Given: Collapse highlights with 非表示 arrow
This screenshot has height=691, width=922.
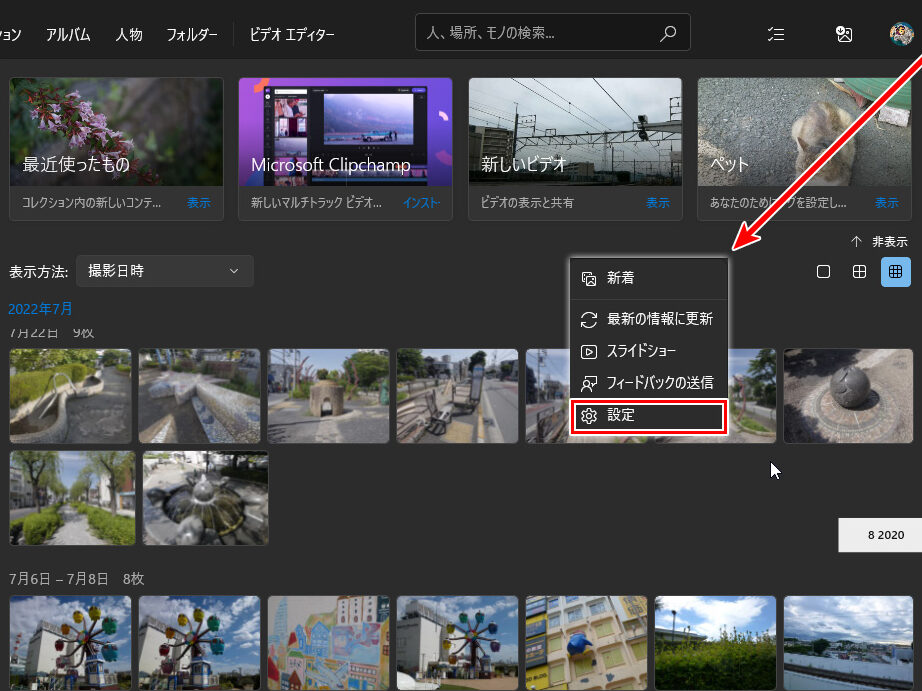Looking at the screenshot, I should pyautogui.click(x=879, y=242).
